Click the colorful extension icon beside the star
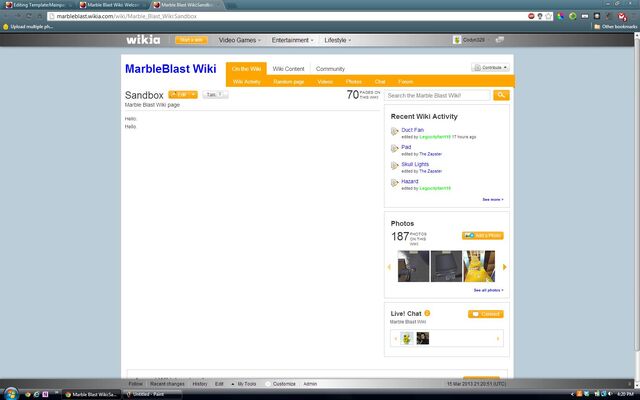Image resolution: width=640 pixels, height=400 pixels. click(x=561, y=16)
